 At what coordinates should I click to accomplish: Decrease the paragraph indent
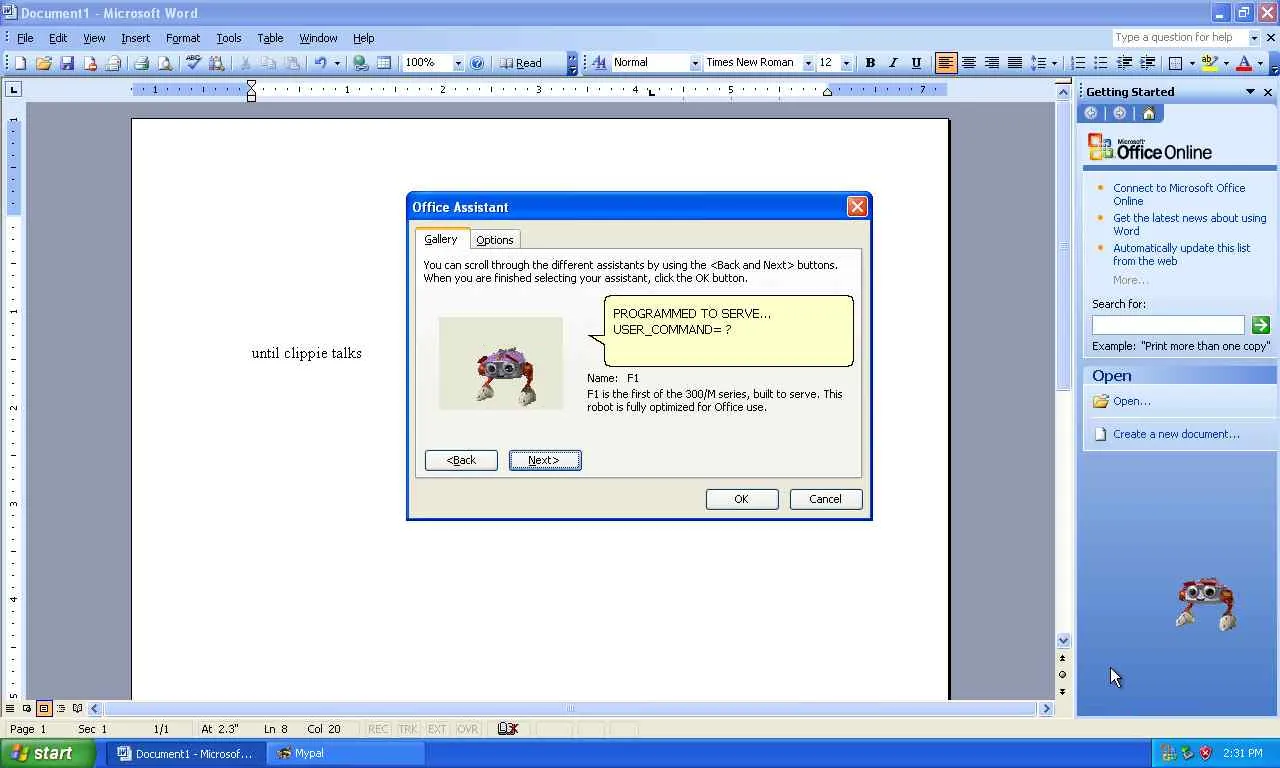[x=1124, y=63]
